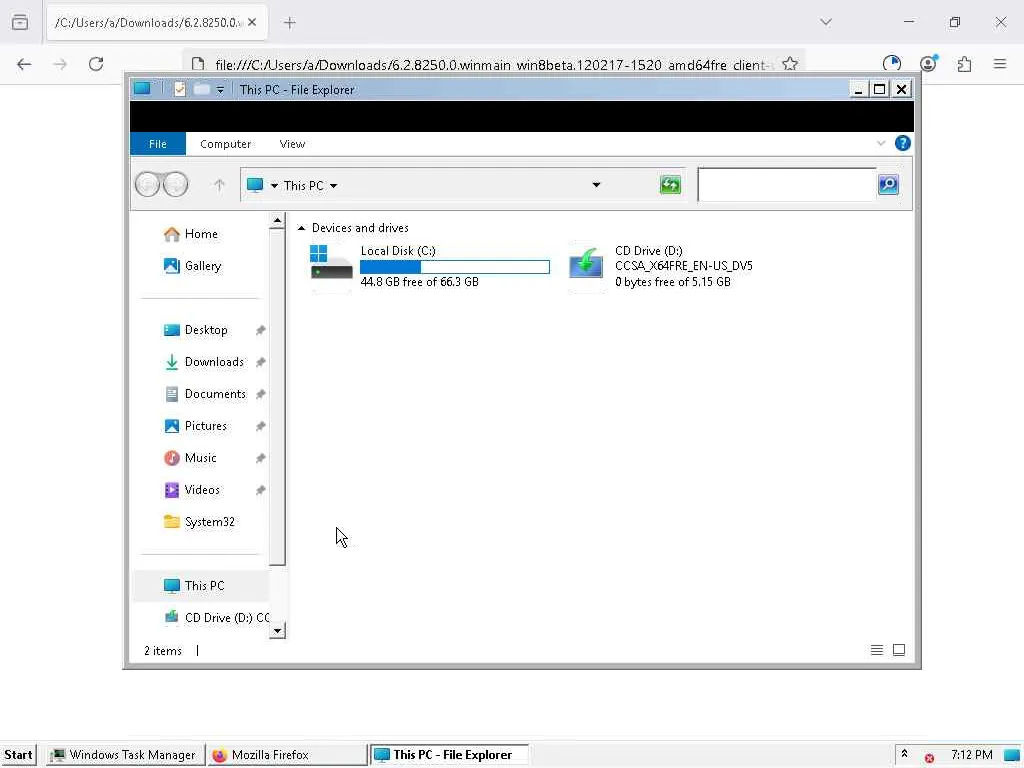The height and width of the screenshot is (768, 1024).
Task: Click '0 bytes free of 5.15 GB' text
Action: [672, 282]
